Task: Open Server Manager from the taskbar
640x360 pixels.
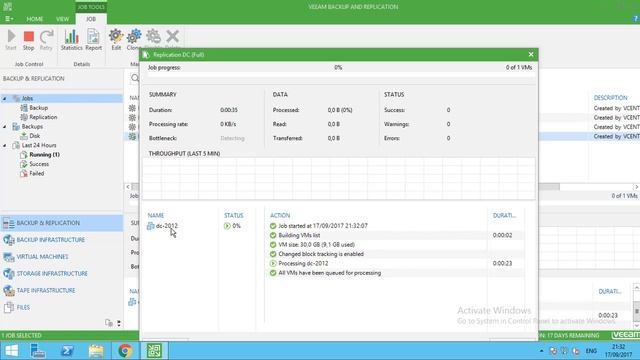Action: [38, 351]
